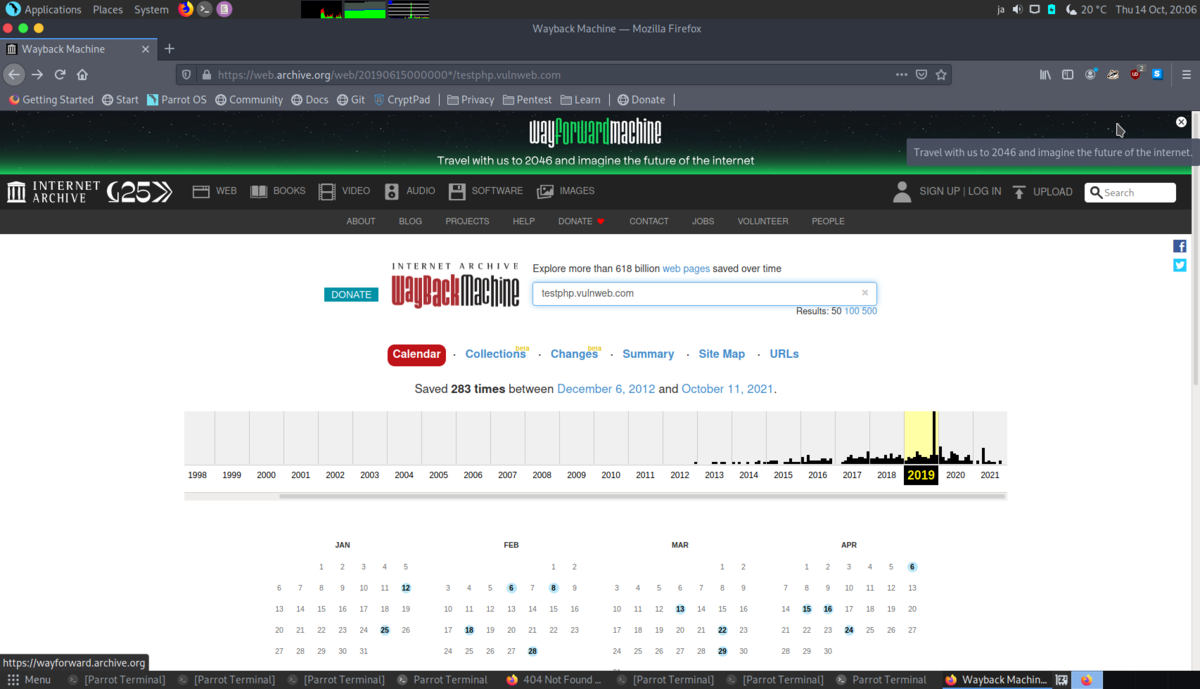Open the Firefox library icon
The height and width of the screenshot is (689, 1200).
[1045, 74]
